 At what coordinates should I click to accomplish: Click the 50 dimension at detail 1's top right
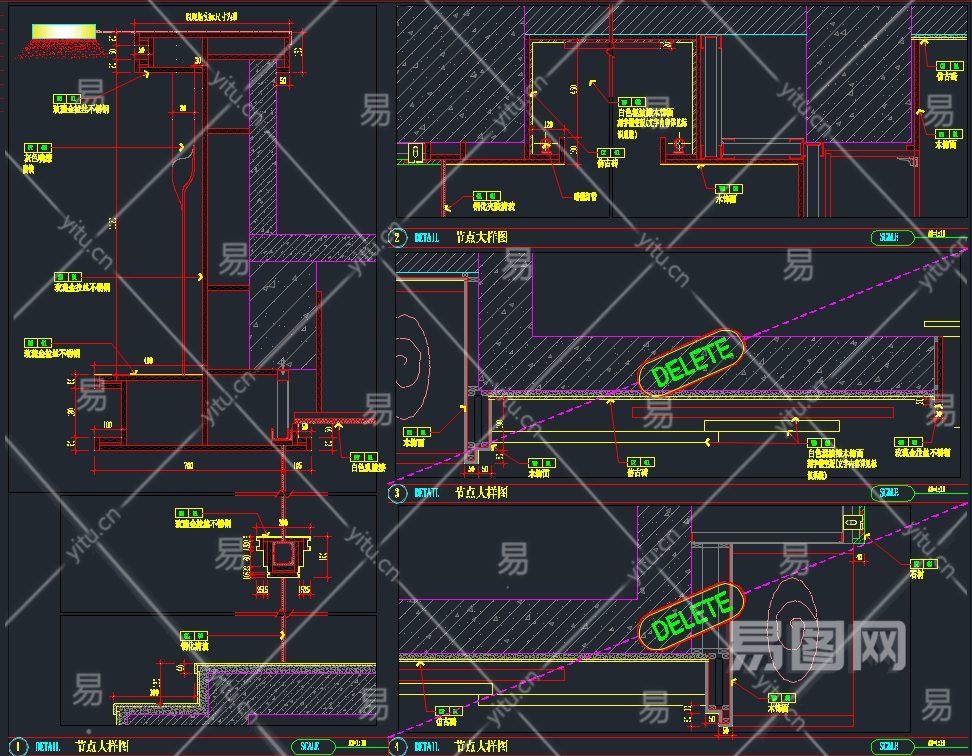click(283, 81)
